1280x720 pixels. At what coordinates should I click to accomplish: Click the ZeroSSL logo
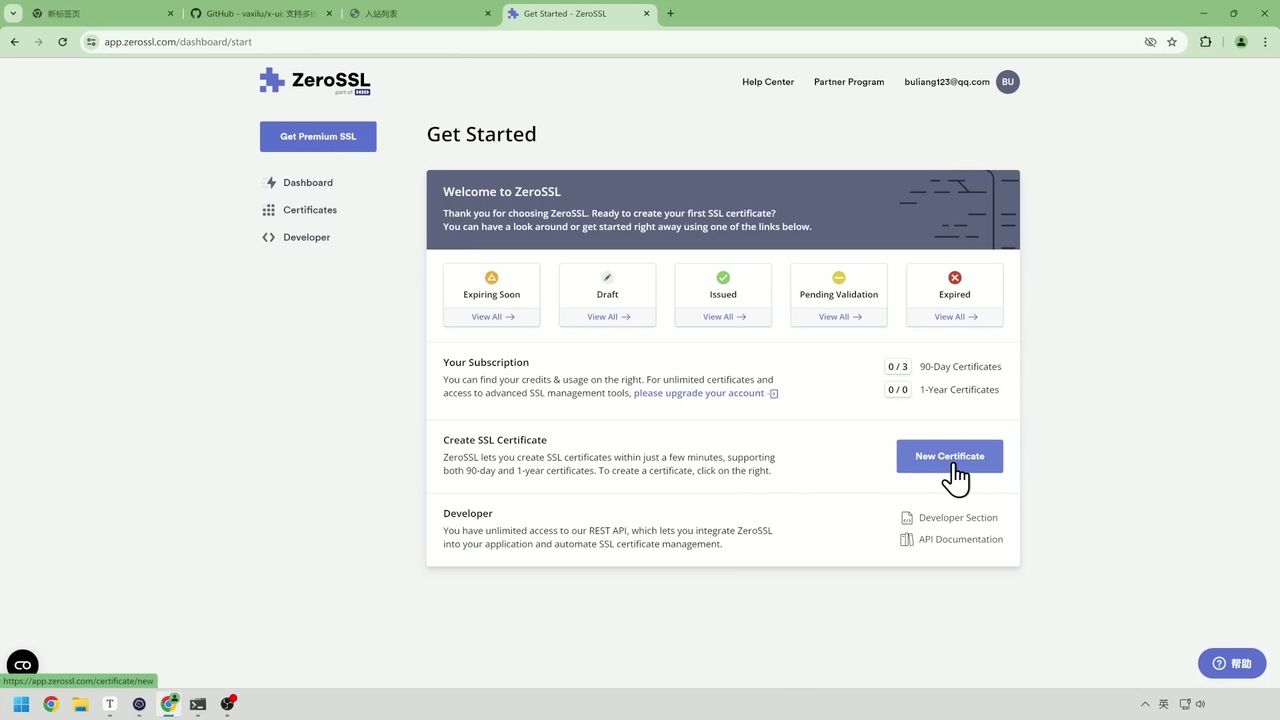[x=314, y=81]
